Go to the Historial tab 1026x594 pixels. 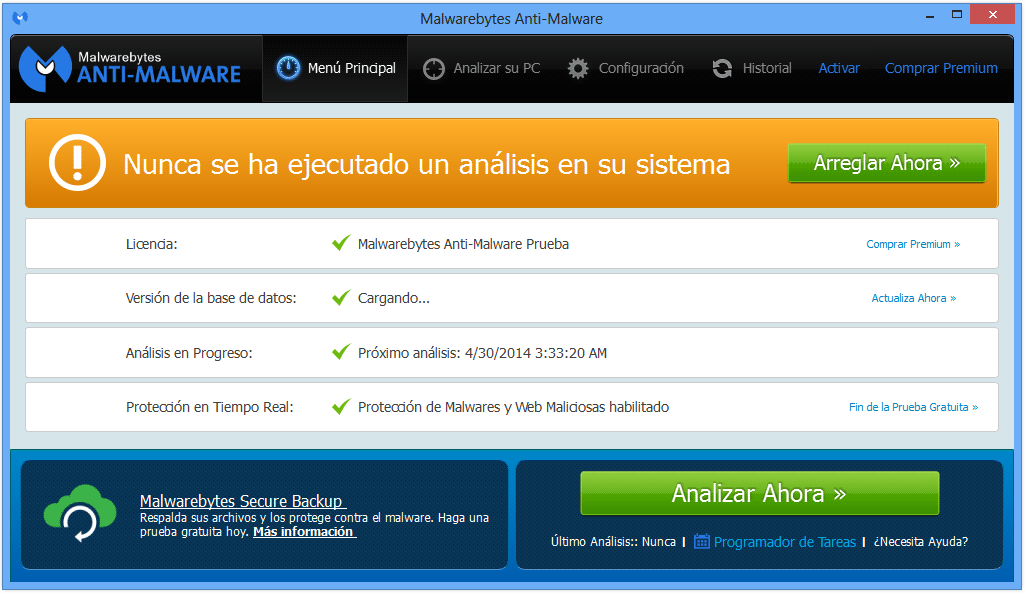click(x=752, y=68)
